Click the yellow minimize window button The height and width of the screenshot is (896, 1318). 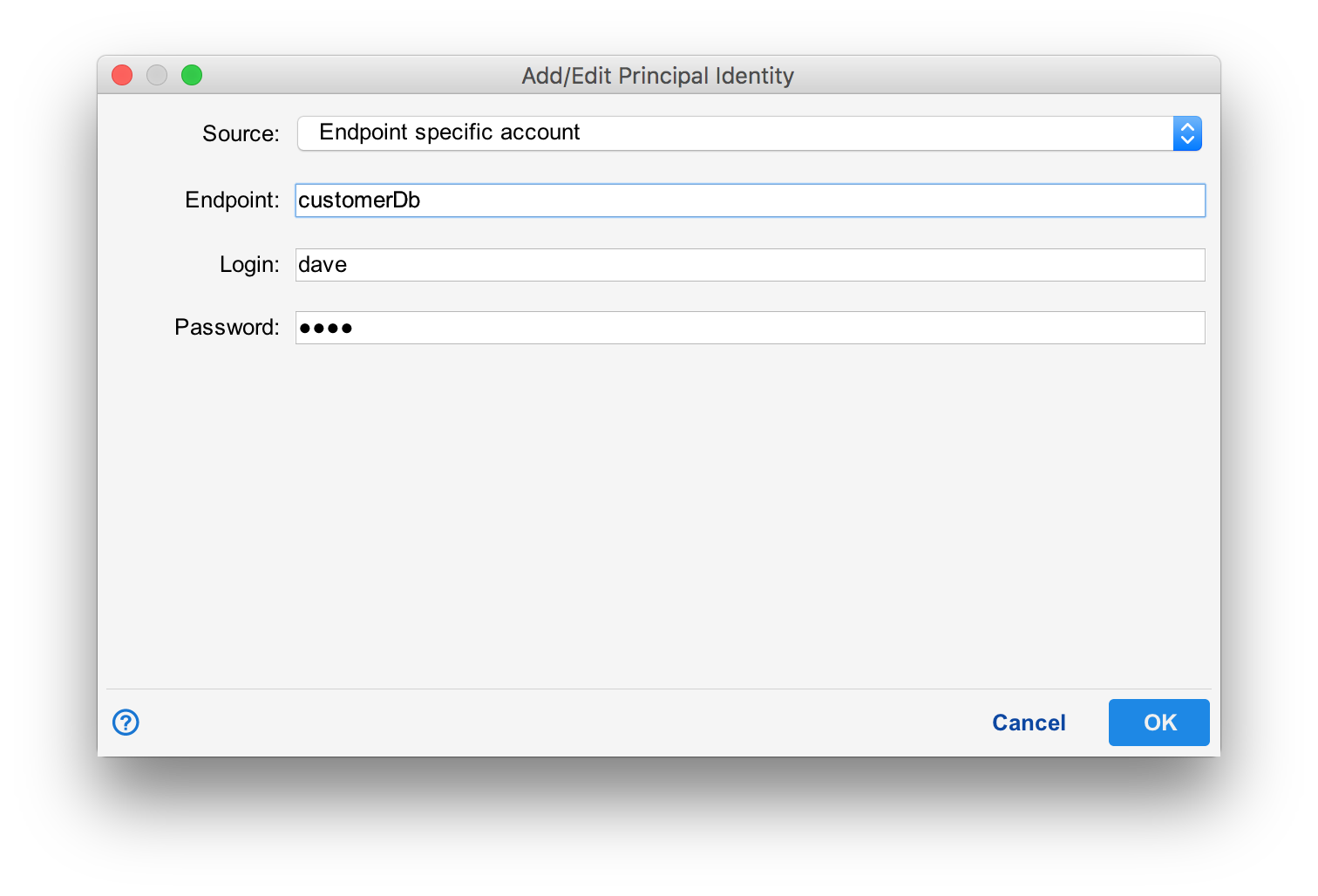157,75
